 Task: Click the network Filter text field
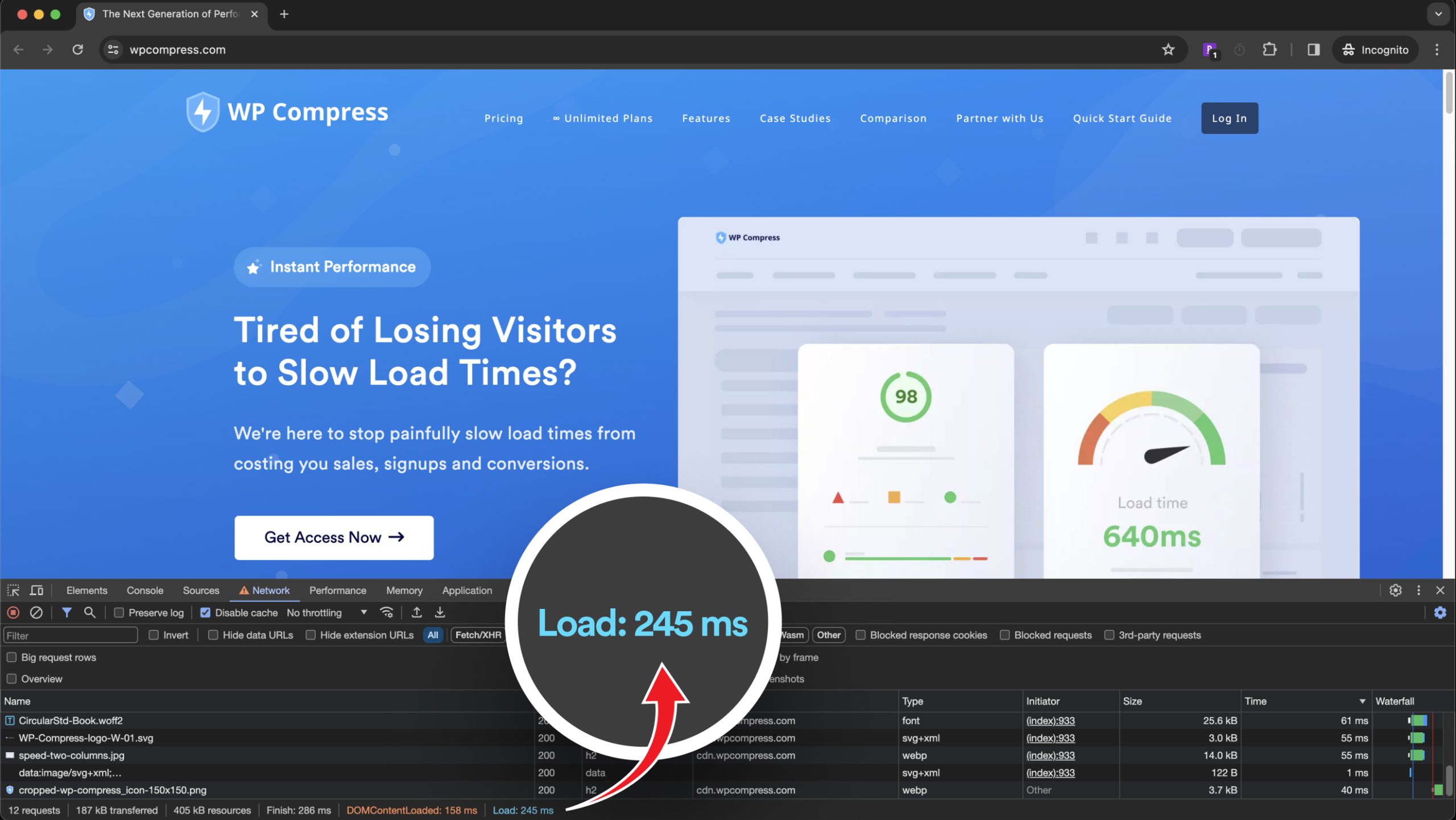[x=71, y=634]
